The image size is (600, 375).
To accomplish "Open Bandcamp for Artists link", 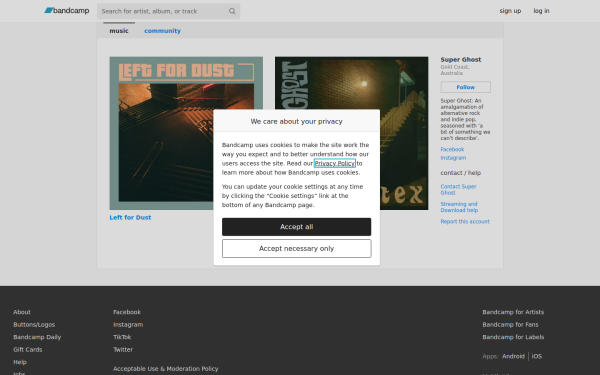I will [513, 312].
